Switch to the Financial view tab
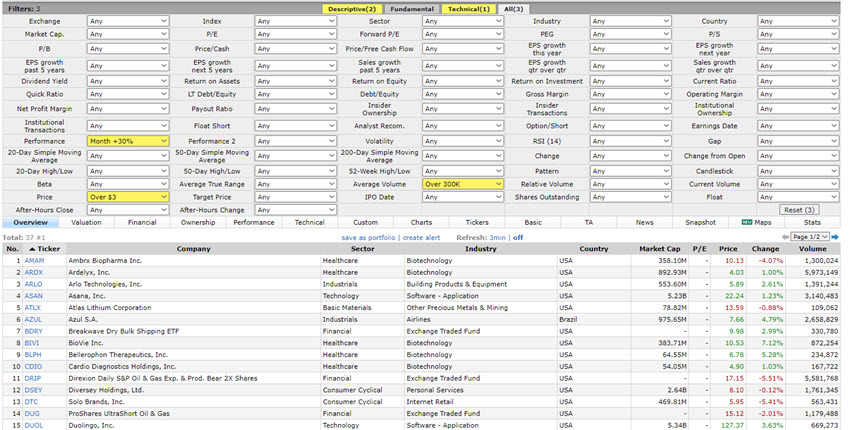 point(142,222)
